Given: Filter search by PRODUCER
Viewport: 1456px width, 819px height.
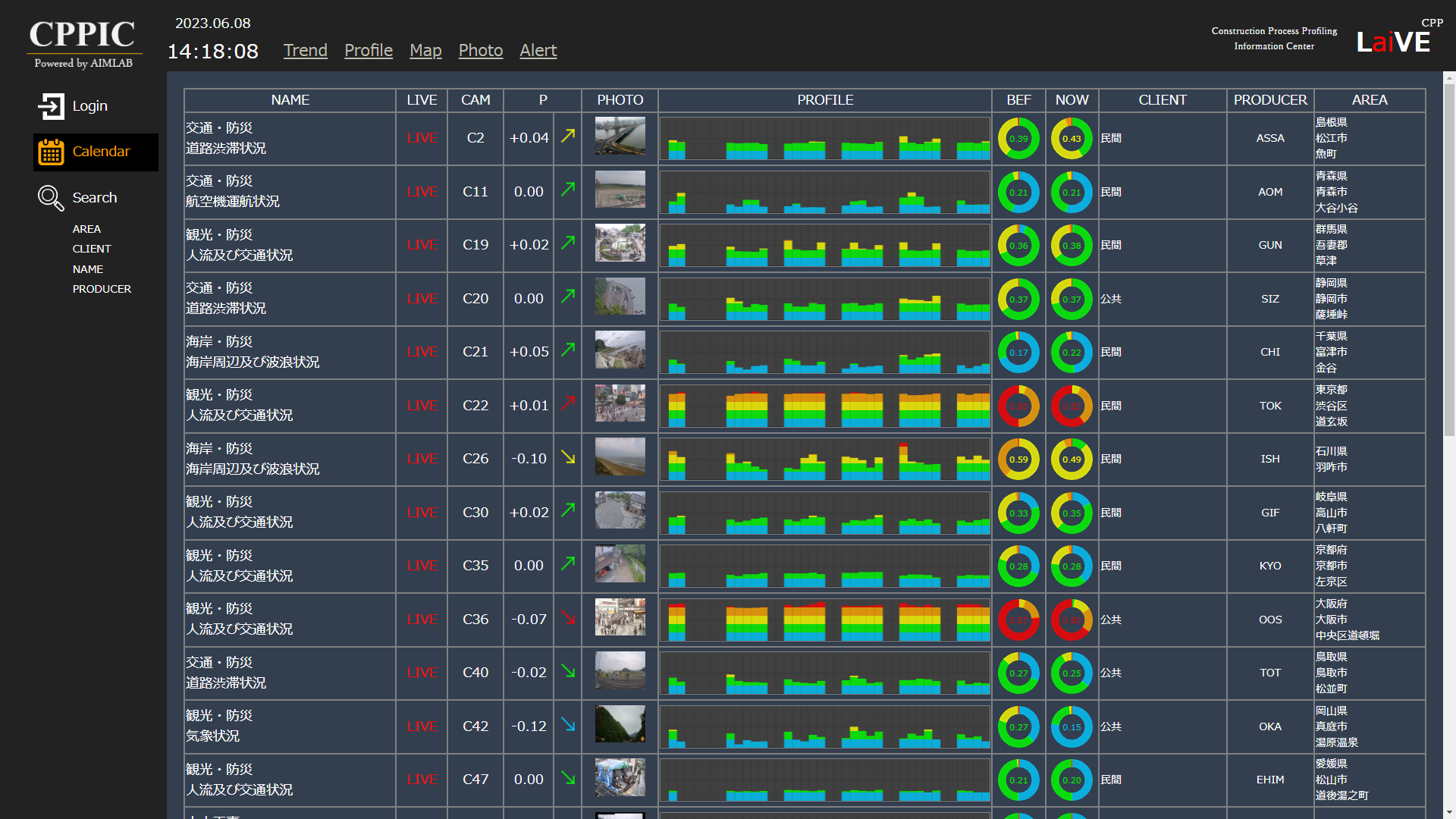Looking at the screenshot, I should (102, 289).
